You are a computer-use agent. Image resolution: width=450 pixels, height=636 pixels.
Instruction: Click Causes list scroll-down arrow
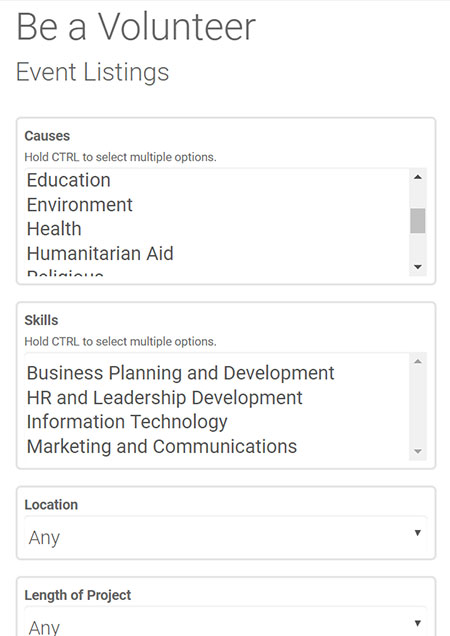coord(418,267)
